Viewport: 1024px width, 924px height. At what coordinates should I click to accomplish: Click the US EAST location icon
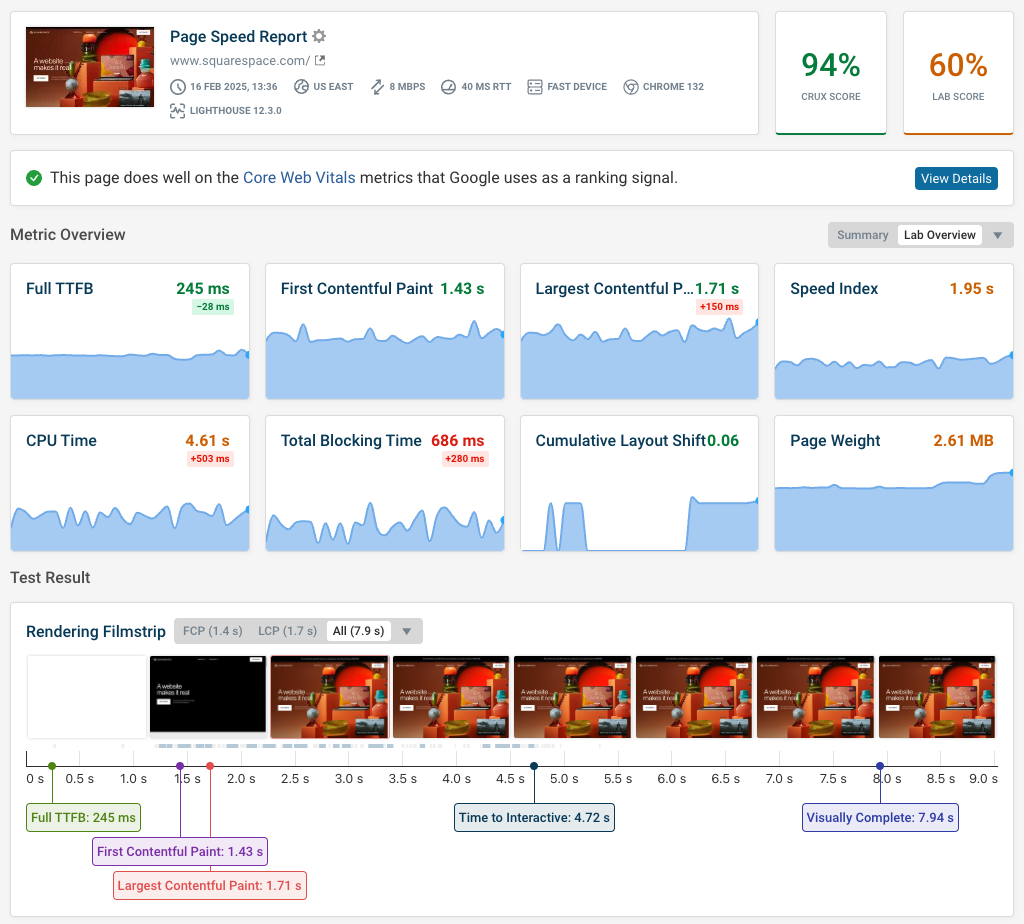click(301, 87)
